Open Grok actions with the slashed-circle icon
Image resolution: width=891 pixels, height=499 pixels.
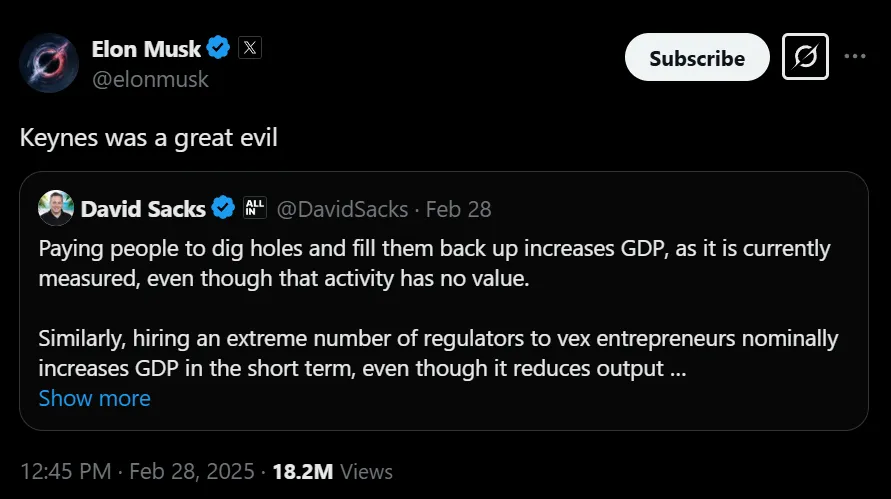click(804, 58)
